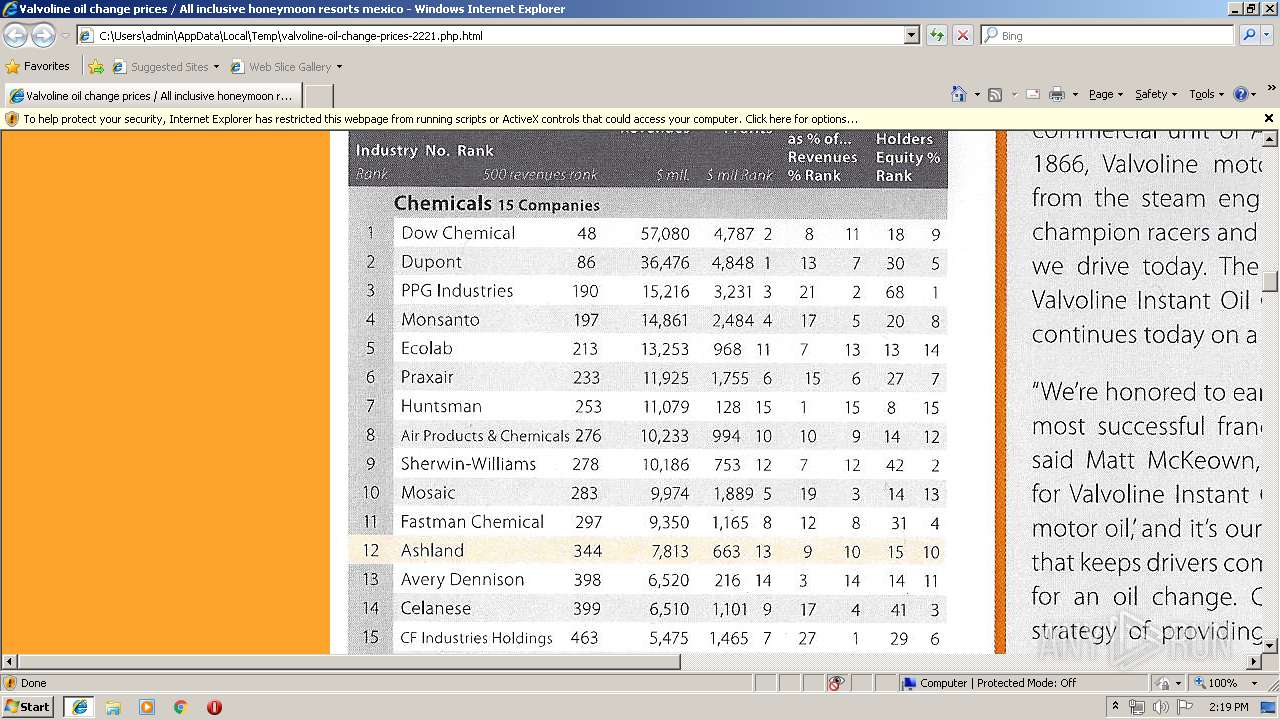This screenshot has height=720, width=1280.
Task: Click the volume speaker tray icon
Action: click(1160, 707)
